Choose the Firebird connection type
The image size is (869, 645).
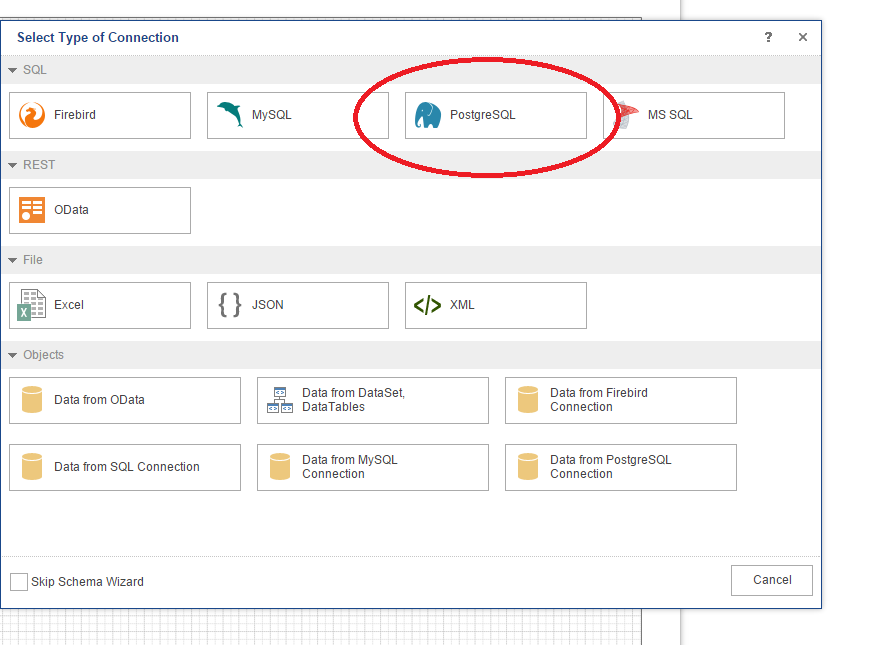100,115
